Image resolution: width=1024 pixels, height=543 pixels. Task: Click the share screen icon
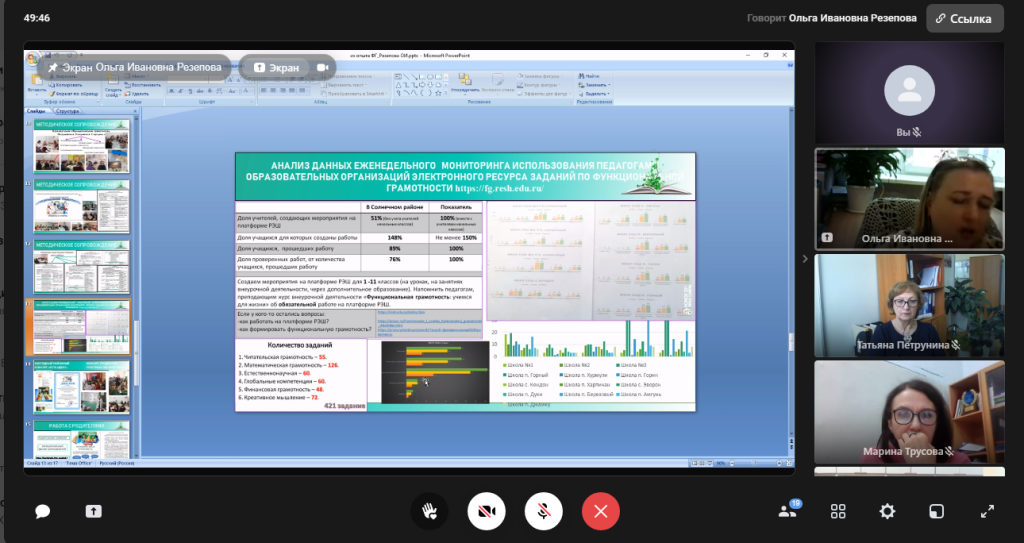[93, 511]
